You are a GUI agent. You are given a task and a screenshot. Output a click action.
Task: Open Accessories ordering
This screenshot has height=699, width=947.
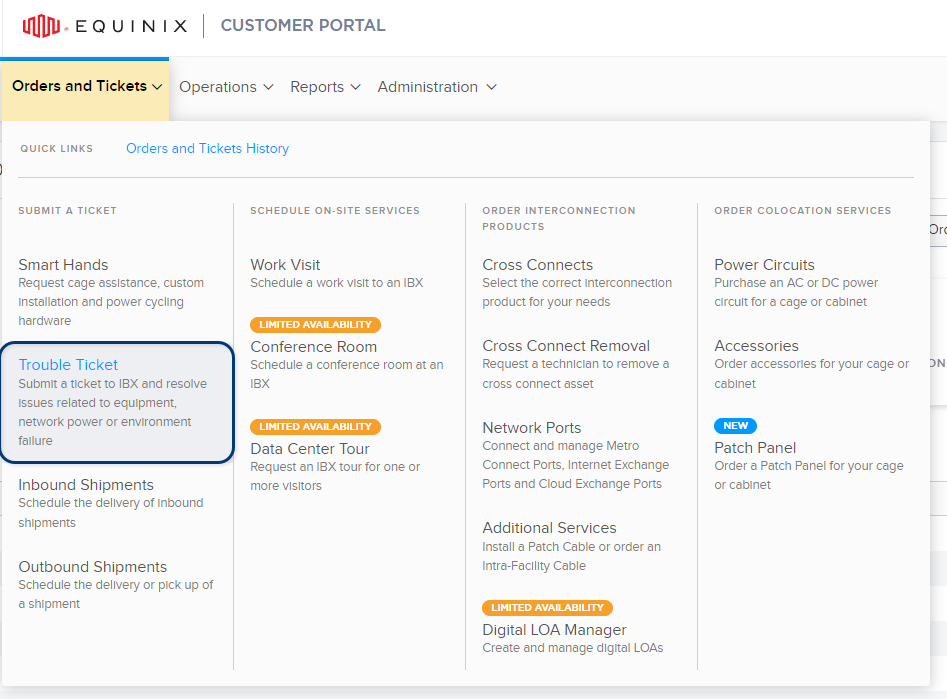click(756, 346)
